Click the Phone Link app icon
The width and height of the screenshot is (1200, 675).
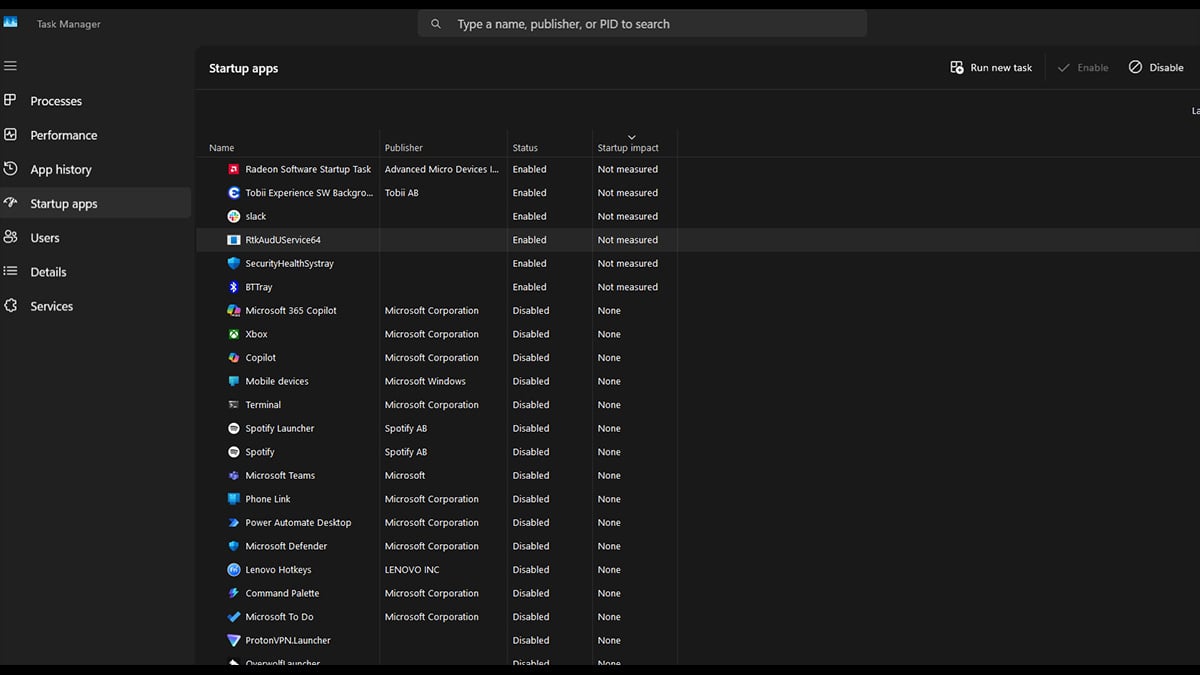[234, 498]
